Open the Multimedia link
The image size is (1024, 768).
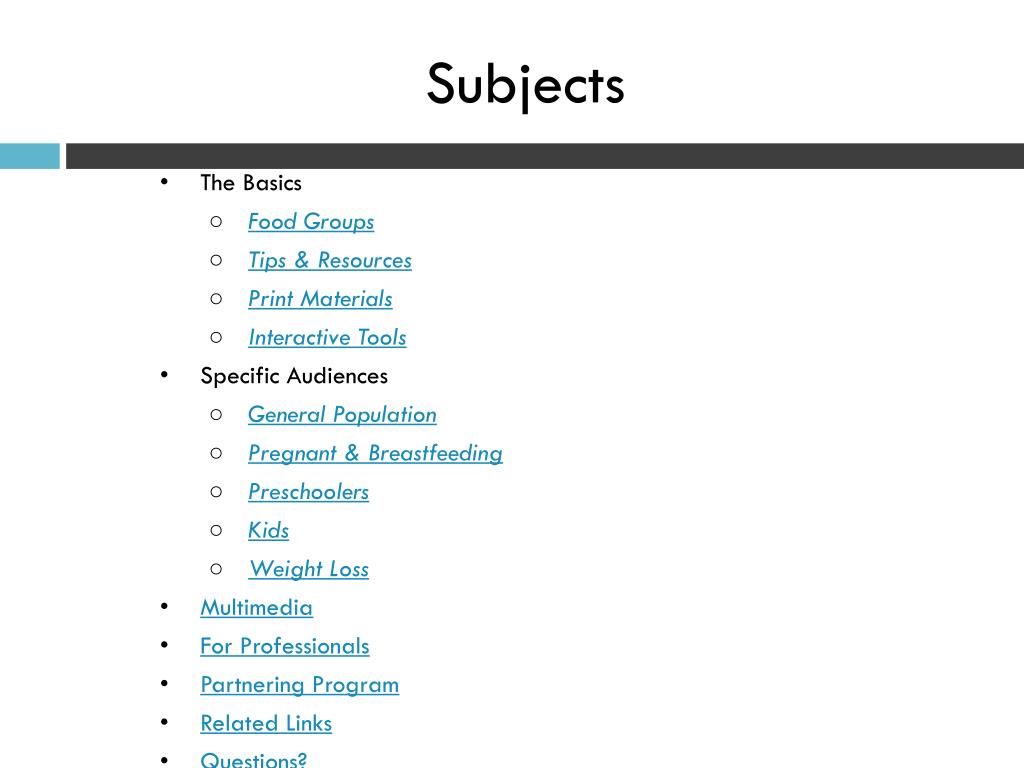tap(257, 607)
